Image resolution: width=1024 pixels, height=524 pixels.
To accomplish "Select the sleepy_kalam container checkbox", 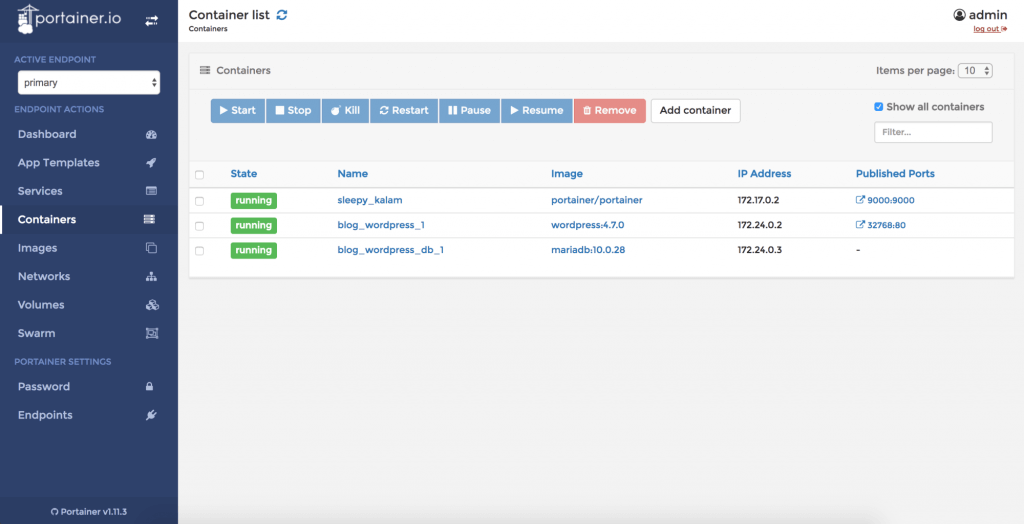I will pos(200,201).
